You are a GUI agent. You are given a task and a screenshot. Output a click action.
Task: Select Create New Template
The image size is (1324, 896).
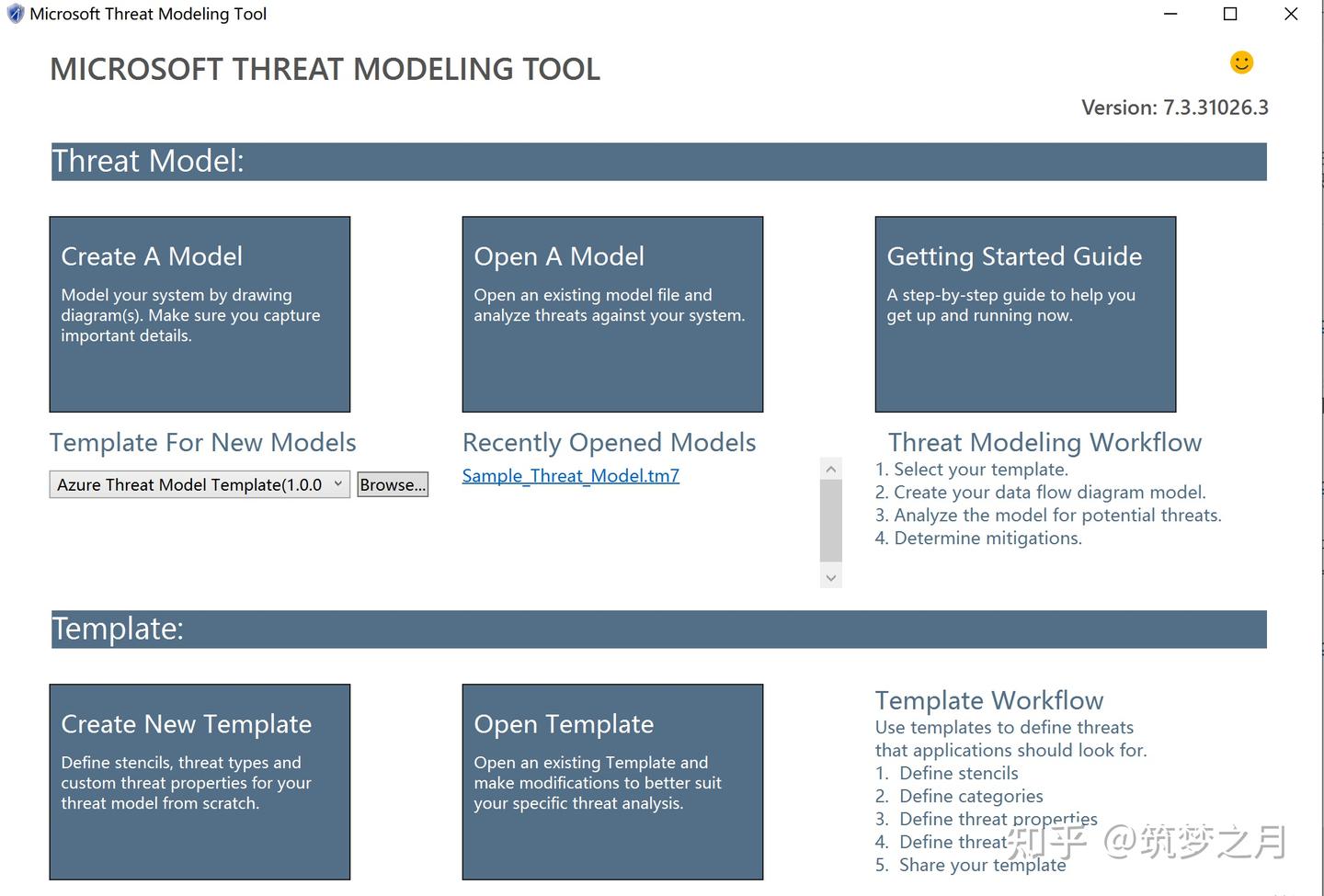200,781
